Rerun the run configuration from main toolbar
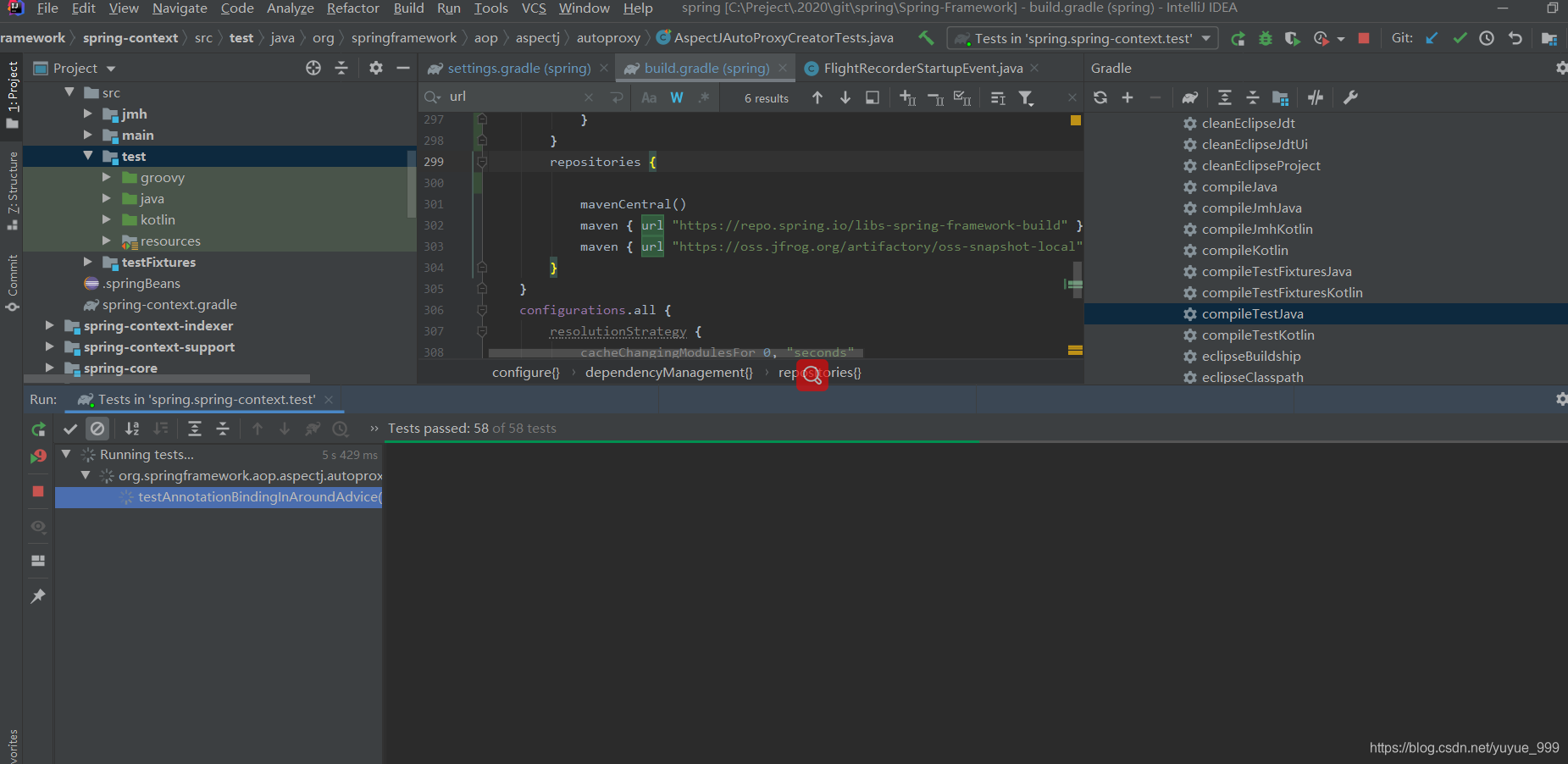This screenshot has width=1568, height=764. 1238,38
